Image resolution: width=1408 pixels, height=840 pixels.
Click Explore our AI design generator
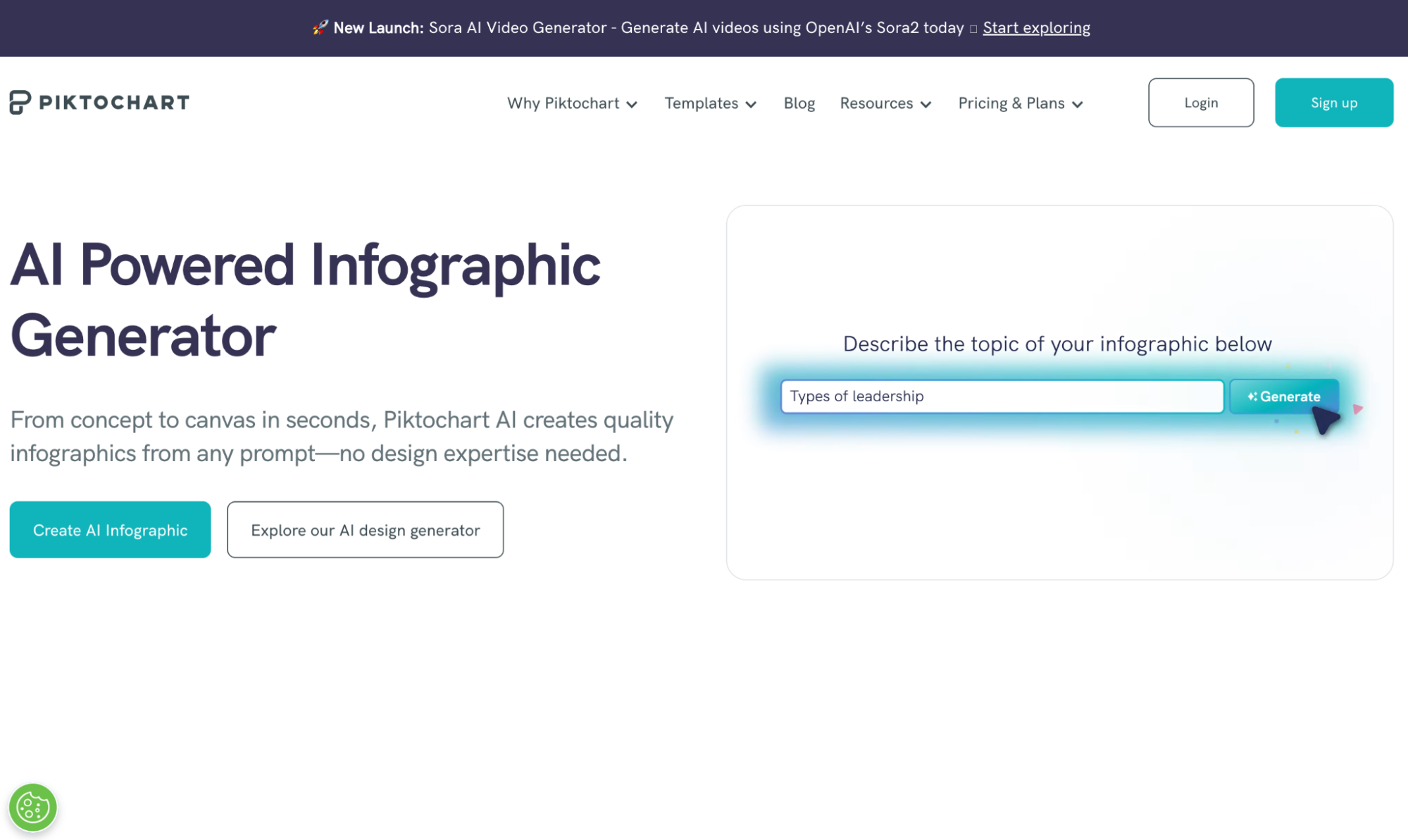pos(365,529)
